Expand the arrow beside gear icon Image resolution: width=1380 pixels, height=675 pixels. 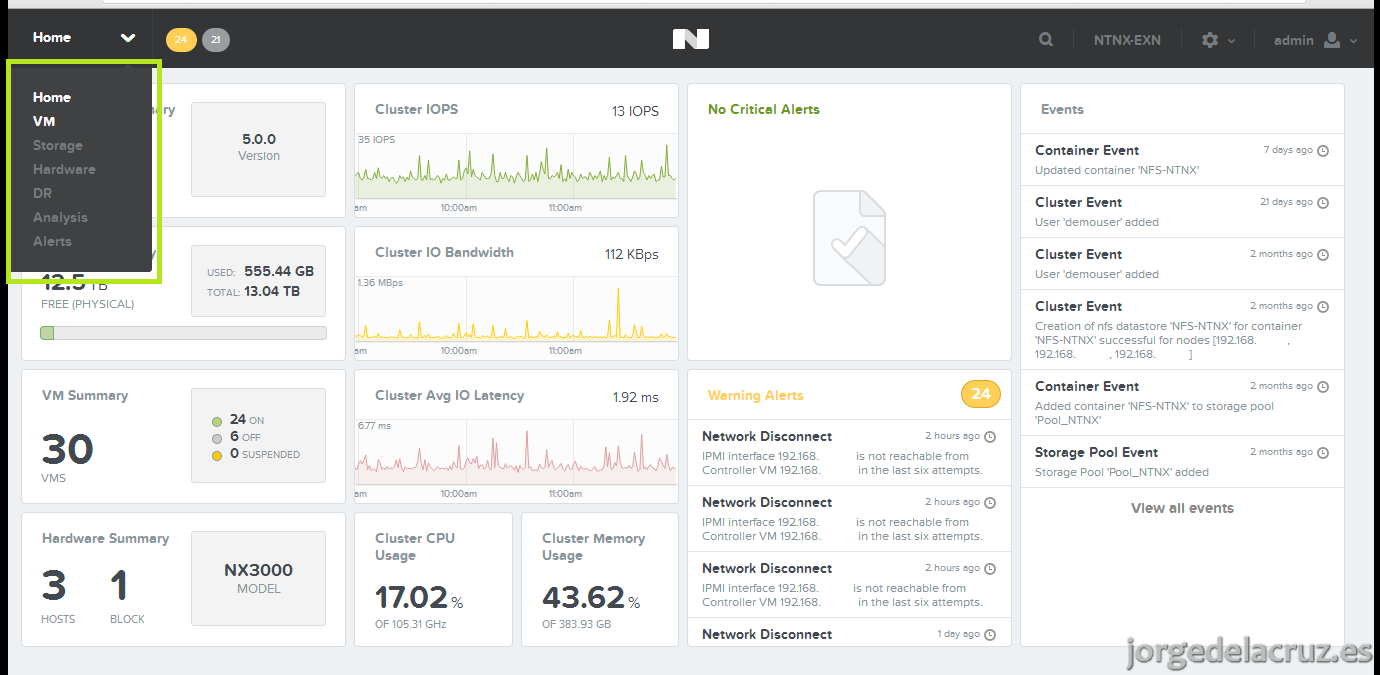point(1231,41)
